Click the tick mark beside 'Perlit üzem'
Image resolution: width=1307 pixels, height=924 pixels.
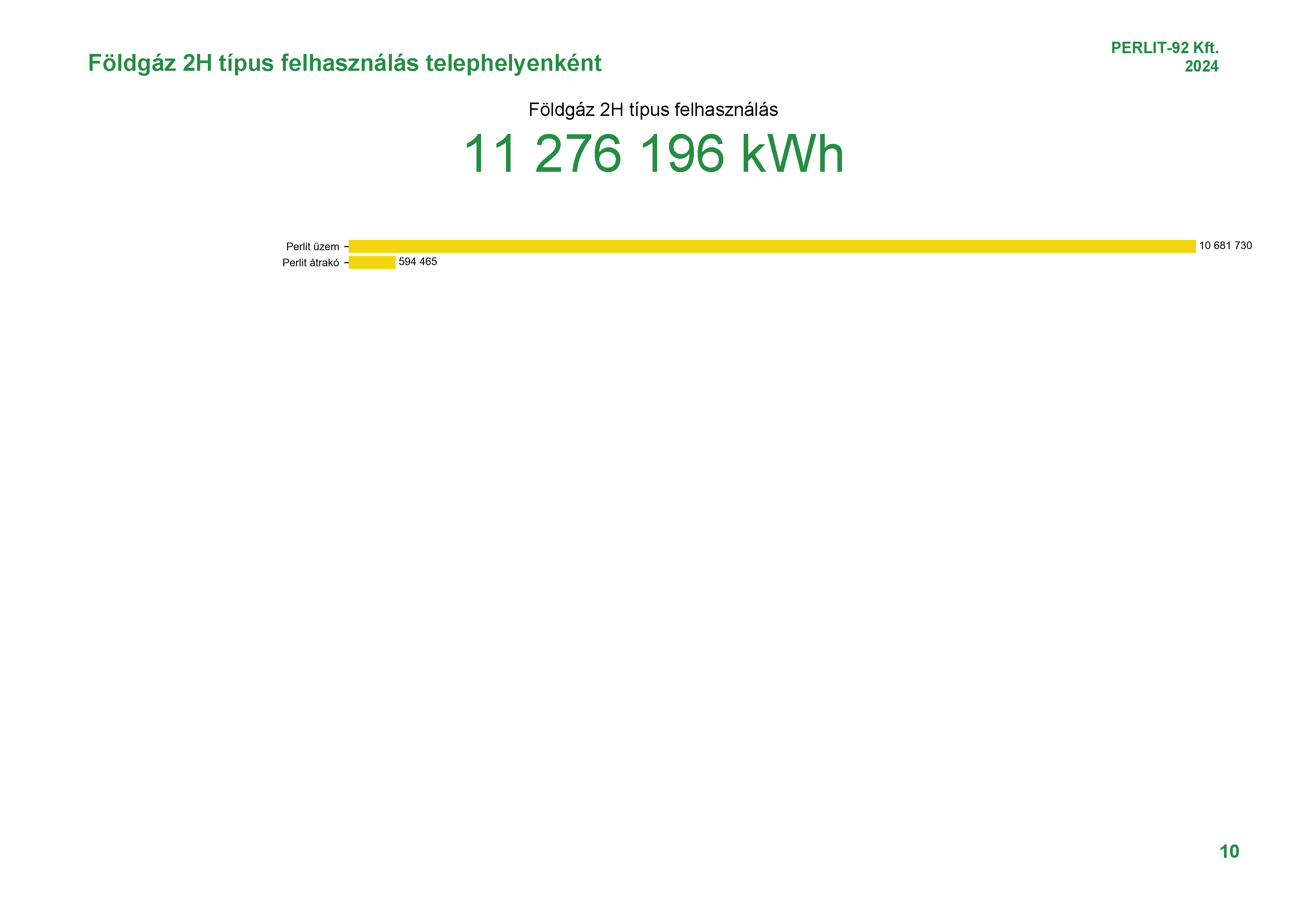pyautogui.click(x=346, y=247)
